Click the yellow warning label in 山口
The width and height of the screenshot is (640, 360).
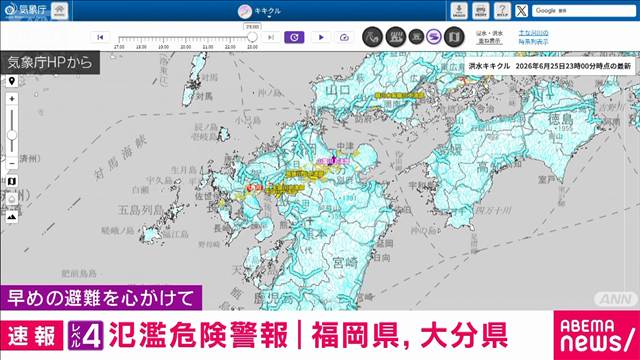coord(399,96)
